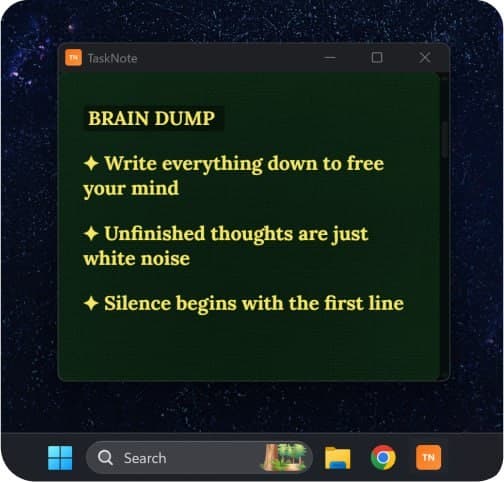The width and height of the screenshot is (504, 482).
Task: Click the taskbar Search field
Action: coord(199,458)
